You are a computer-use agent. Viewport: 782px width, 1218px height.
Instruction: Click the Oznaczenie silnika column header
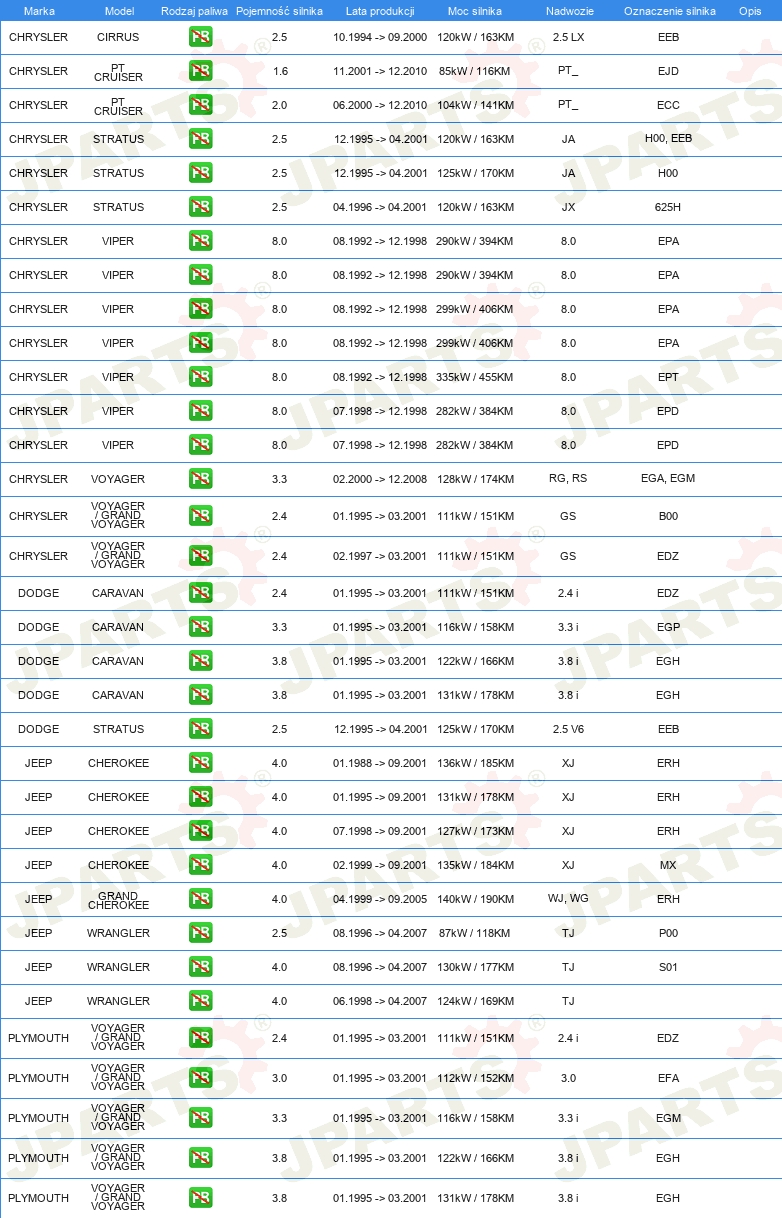(669, 11)
